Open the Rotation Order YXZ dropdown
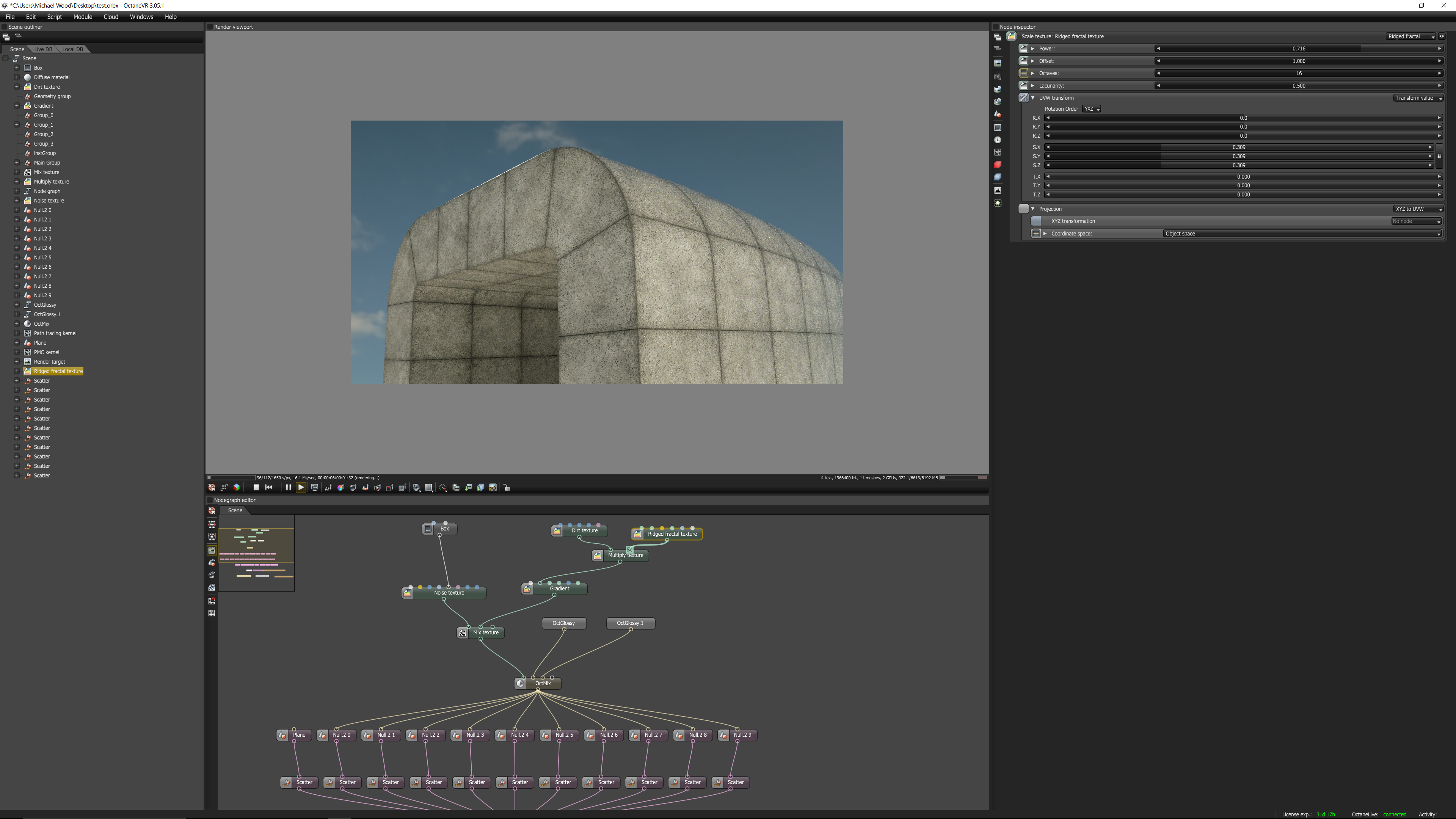1456x819 pixels. [x=1091, y=108]
